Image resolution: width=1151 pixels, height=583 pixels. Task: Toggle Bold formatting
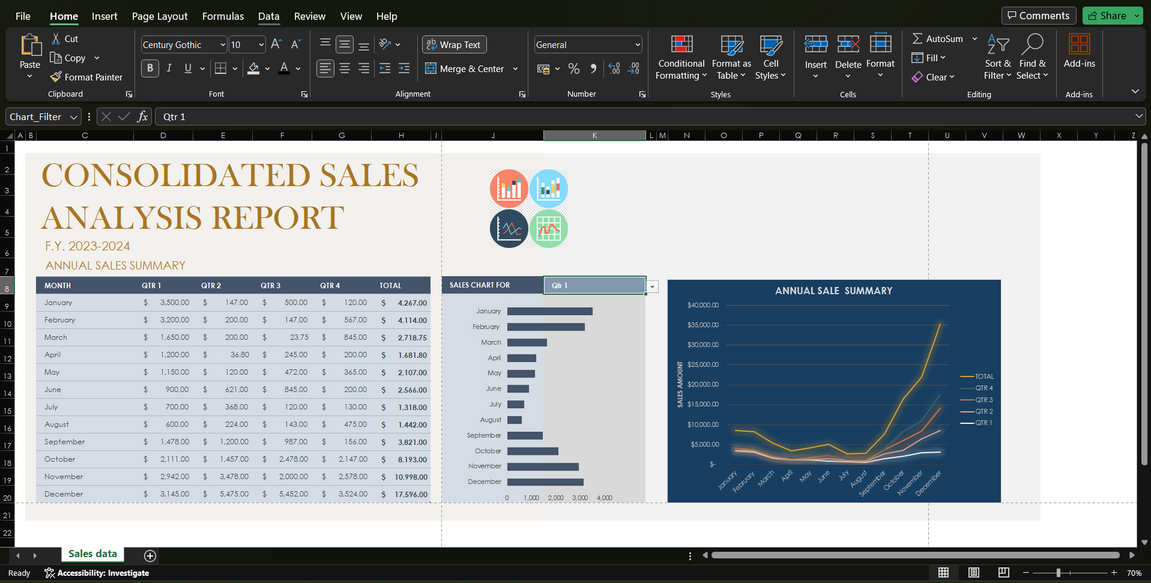150,68
